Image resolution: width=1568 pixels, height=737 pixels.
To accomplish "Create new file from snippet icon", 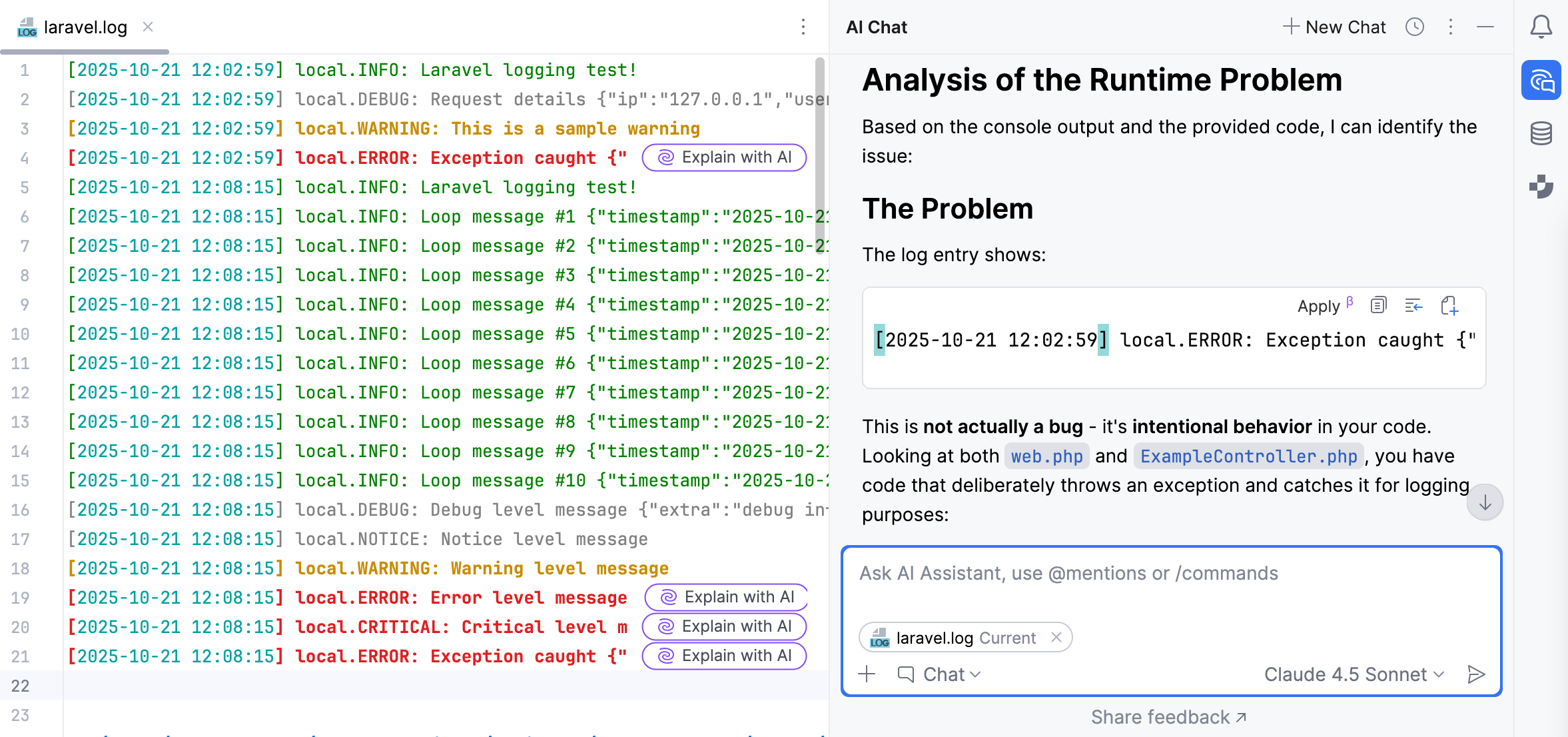I will pyautogui.click(x=1449, y=306).
